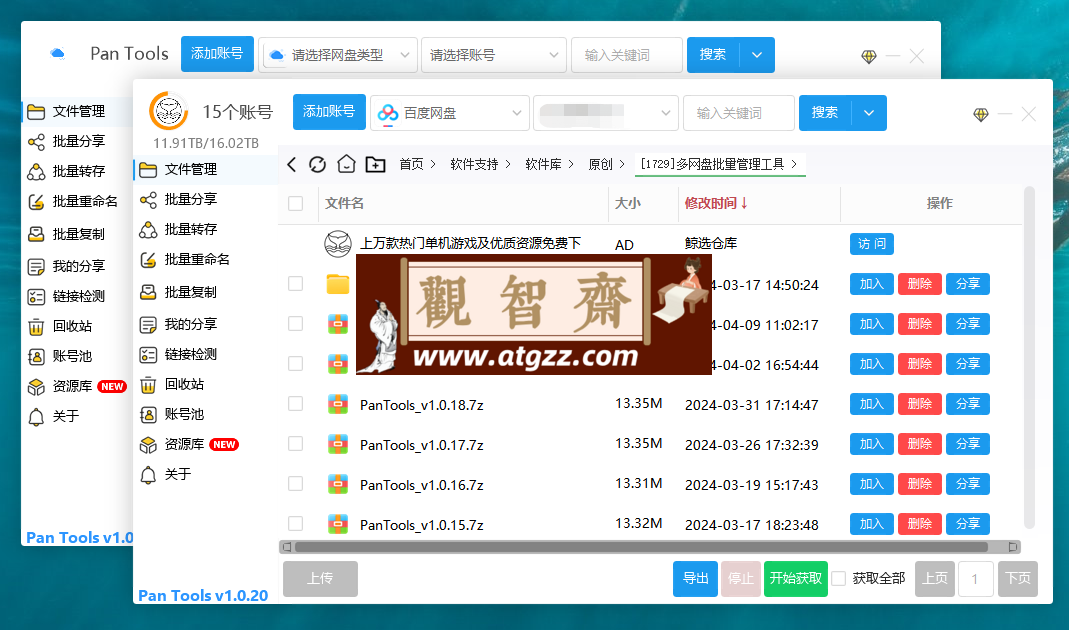
Task: Check the box for PanTools_v1.0.15.7z
Action: pyautogui.click(x=295, y=524)
